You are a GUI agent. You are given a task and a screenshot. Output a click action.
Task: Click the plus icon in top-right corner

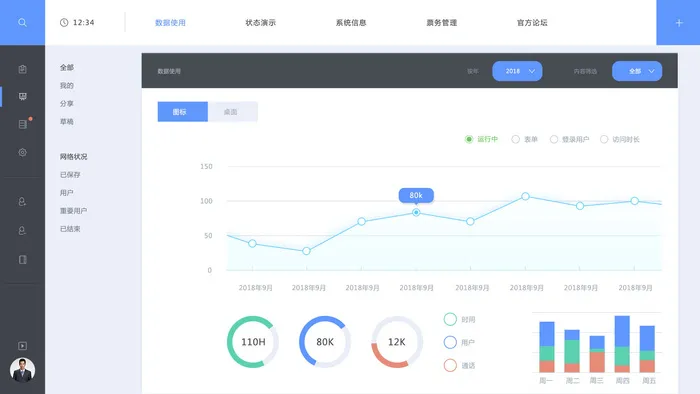coord(679,23)
